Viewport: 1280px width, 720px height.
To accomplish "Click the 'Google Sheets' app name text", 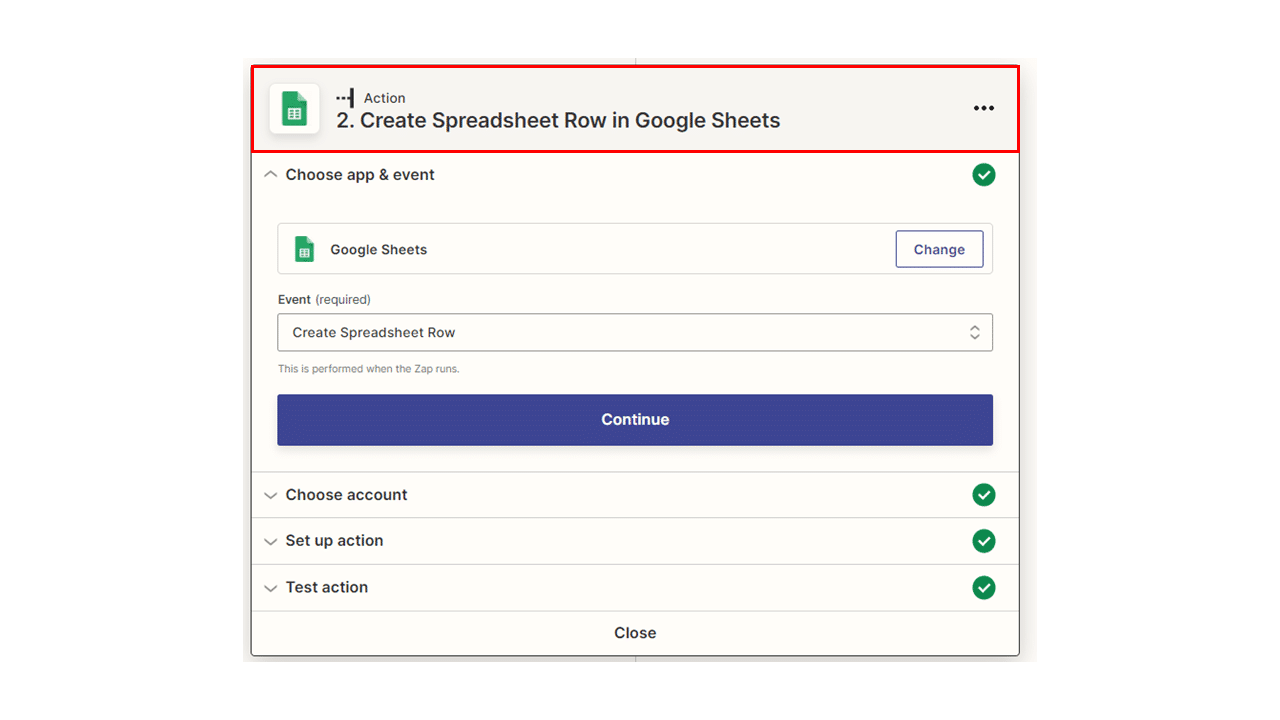I will point(379,250).
